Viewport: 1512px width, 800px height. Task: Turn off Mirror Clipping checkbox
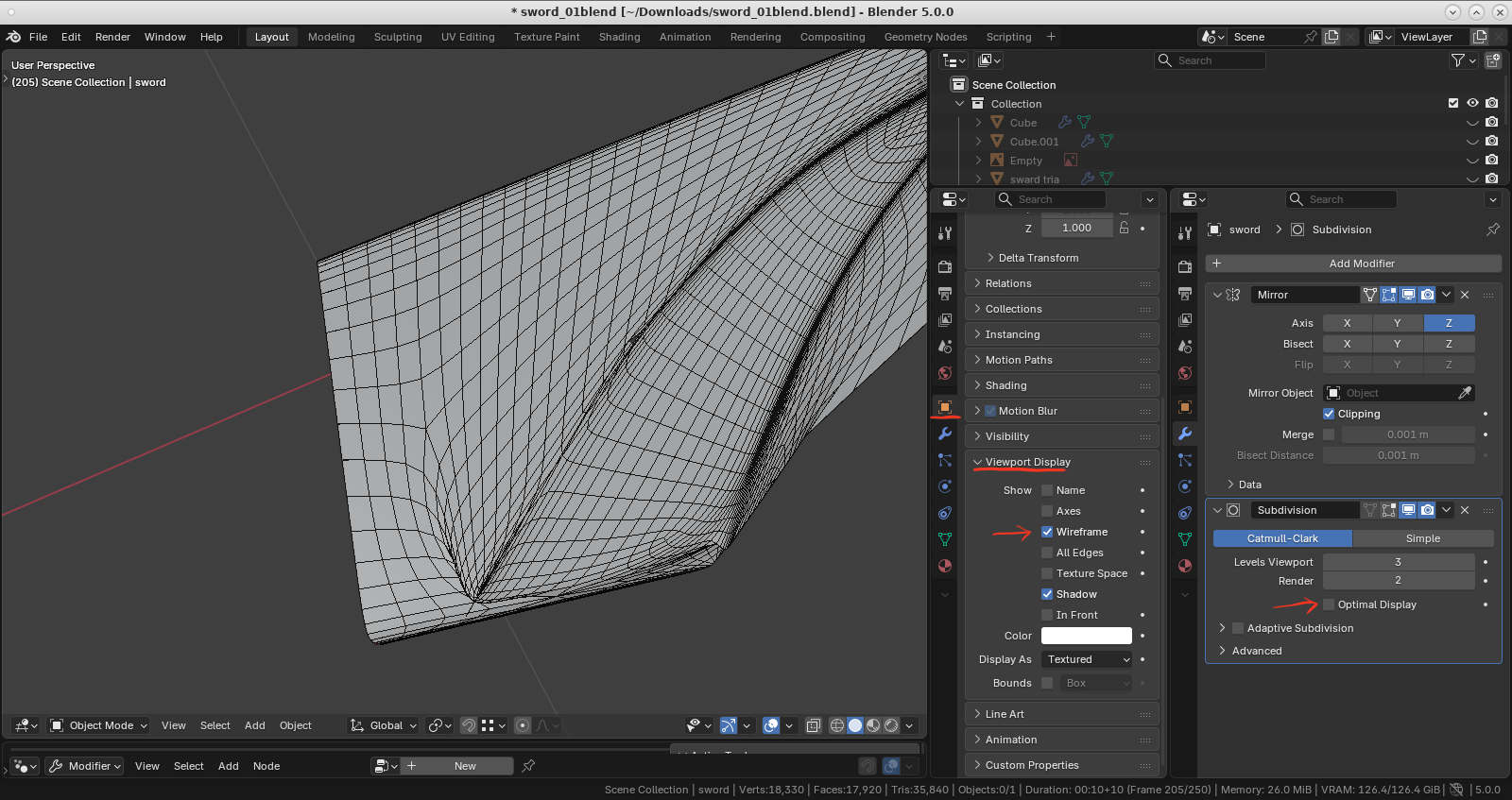[x=1329, y=414]
